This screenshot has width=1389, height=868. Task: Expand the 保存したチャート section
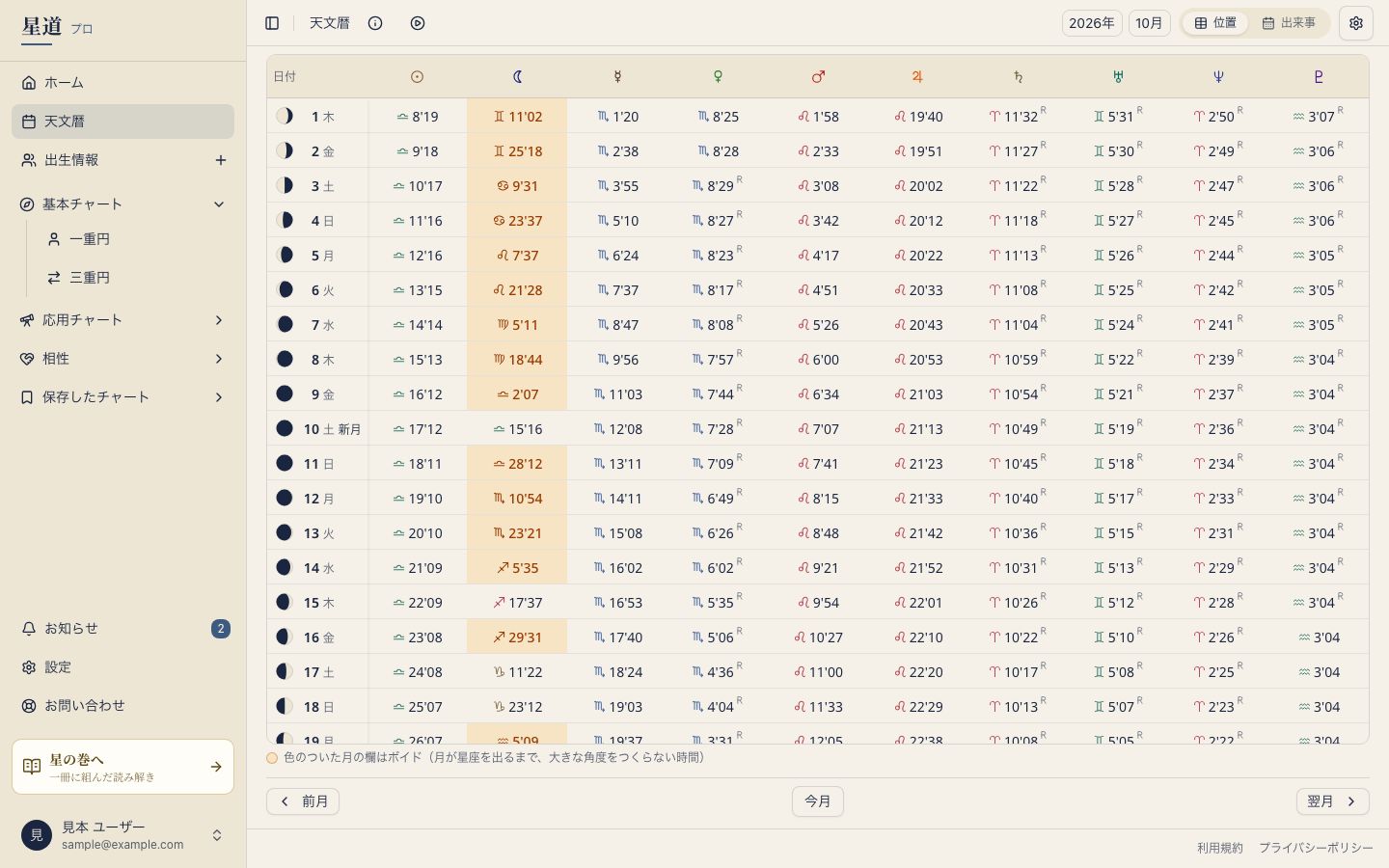pyautogui.click(x=123, y=397)
